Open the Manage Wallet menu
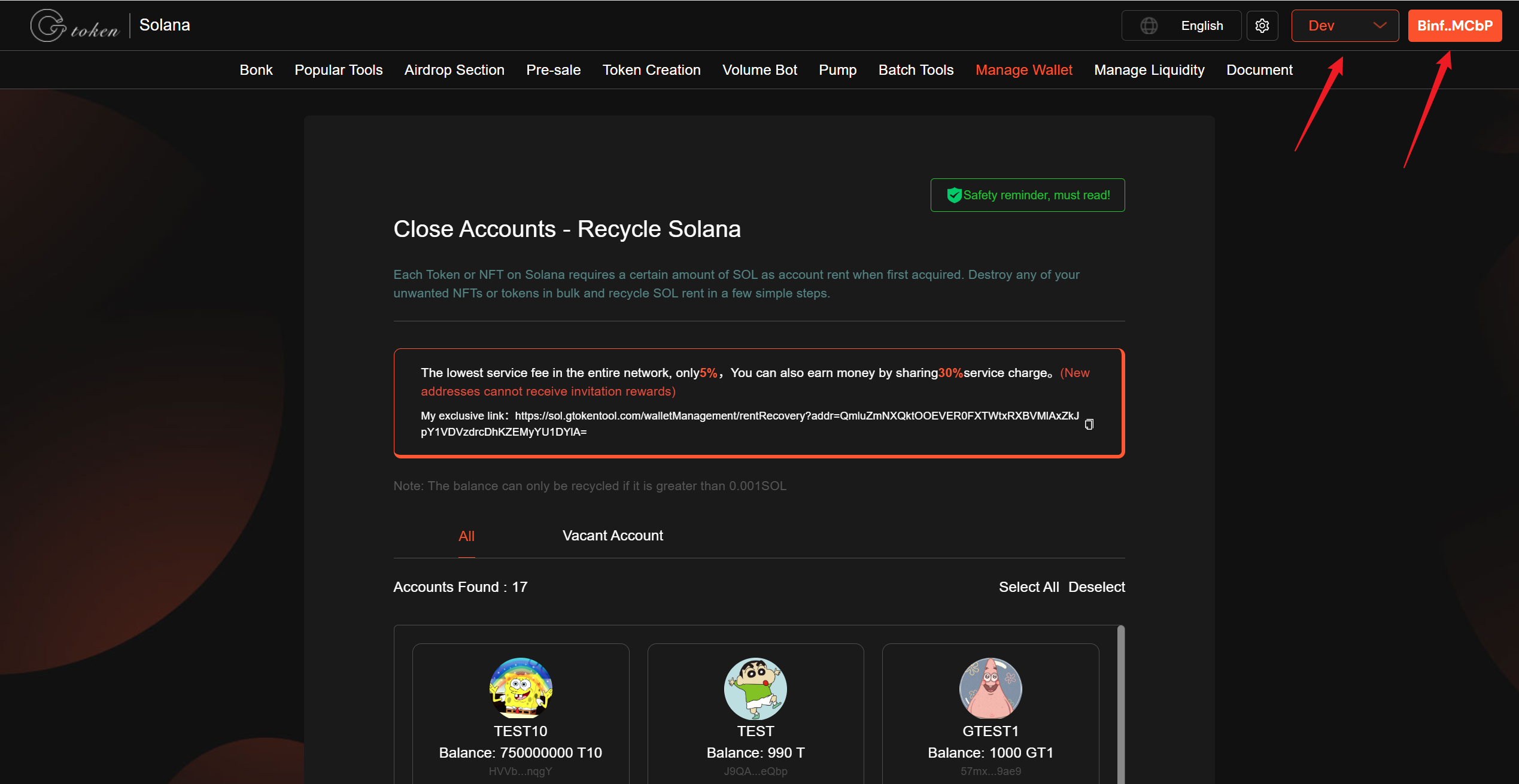Image resolution: width=1519 pixels, height=784 pixels. 1023,70
